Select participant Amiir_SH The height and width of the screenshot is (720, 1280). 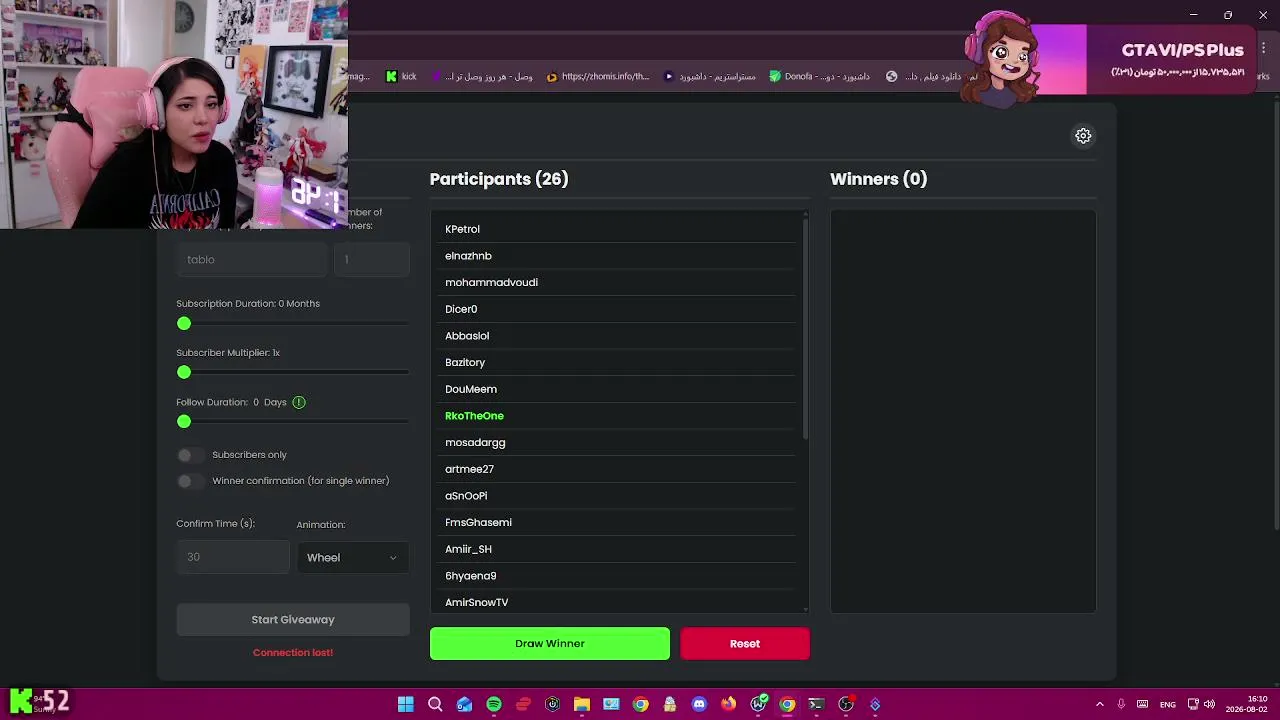click(615, 549)
